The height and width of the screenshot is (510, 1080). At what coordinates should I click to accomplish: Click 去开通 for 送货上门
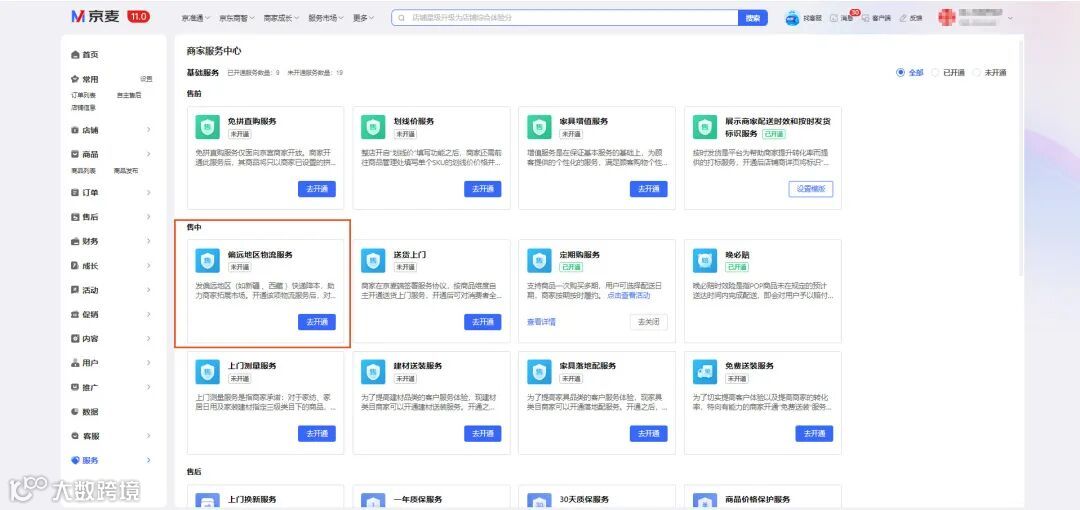[483, 322]
